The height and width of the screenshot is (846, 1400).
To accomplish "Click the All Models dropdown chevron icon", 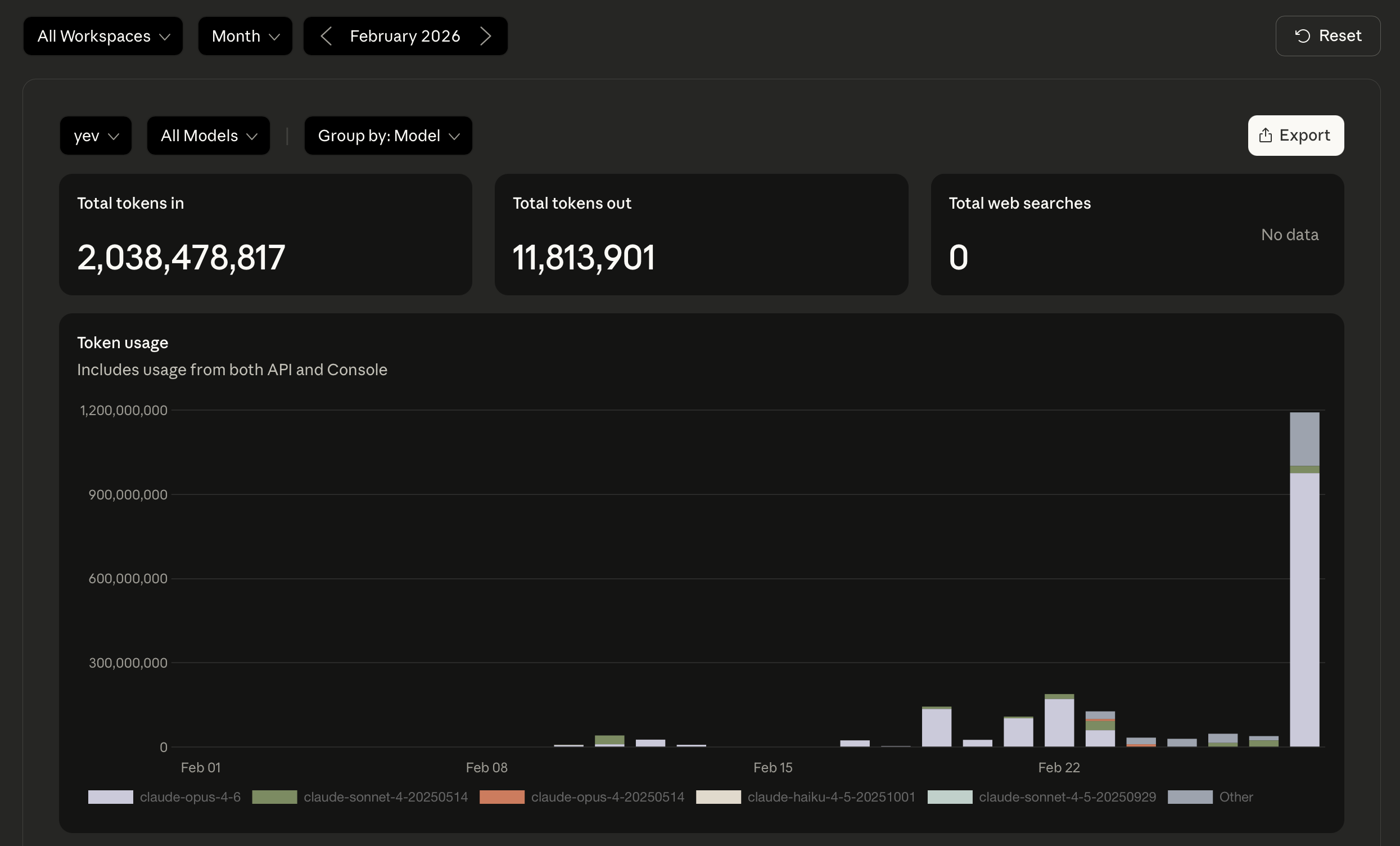I will pos(254,137).
